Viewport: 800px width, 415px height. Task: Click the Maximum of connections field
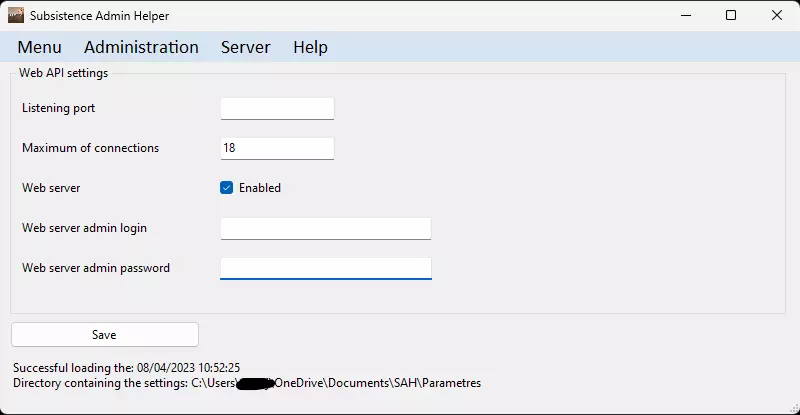click(277, 148)
